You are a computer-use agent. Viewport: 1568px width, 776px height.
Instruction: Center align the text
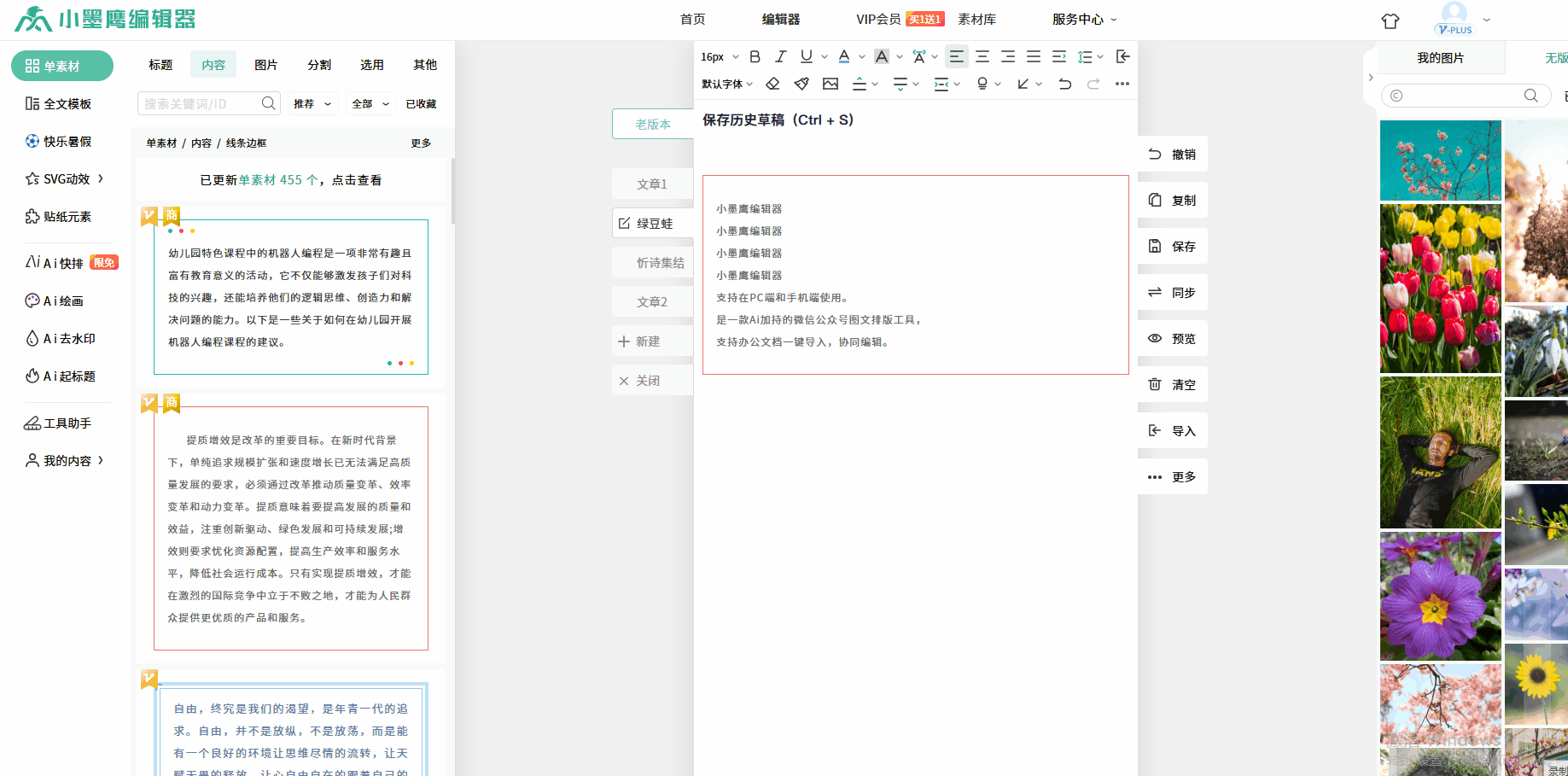(x=982, y=56)
